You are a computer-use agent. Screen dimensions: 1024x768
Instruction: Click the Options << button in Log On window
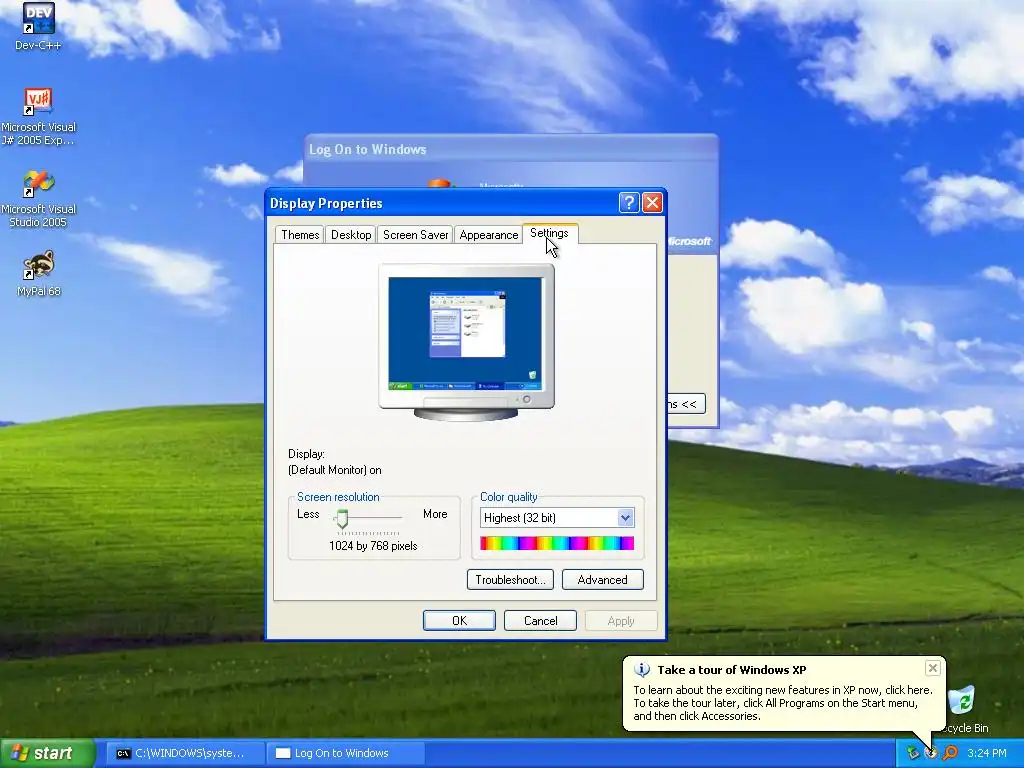click(686, 404)
